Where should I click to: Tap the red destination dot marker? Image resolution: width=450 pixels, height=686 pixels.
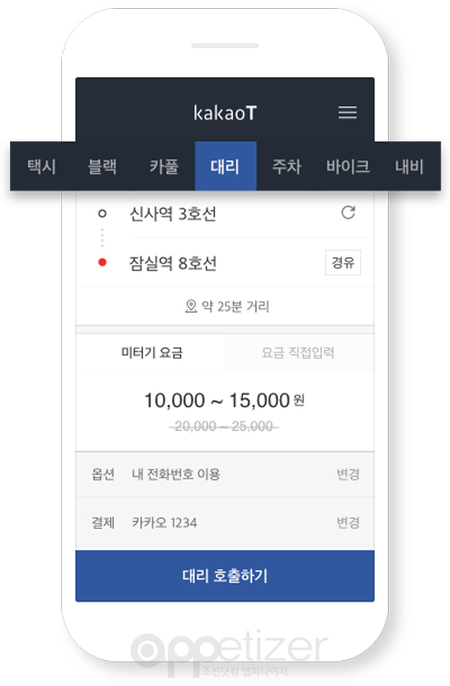[x=102, y=262]
